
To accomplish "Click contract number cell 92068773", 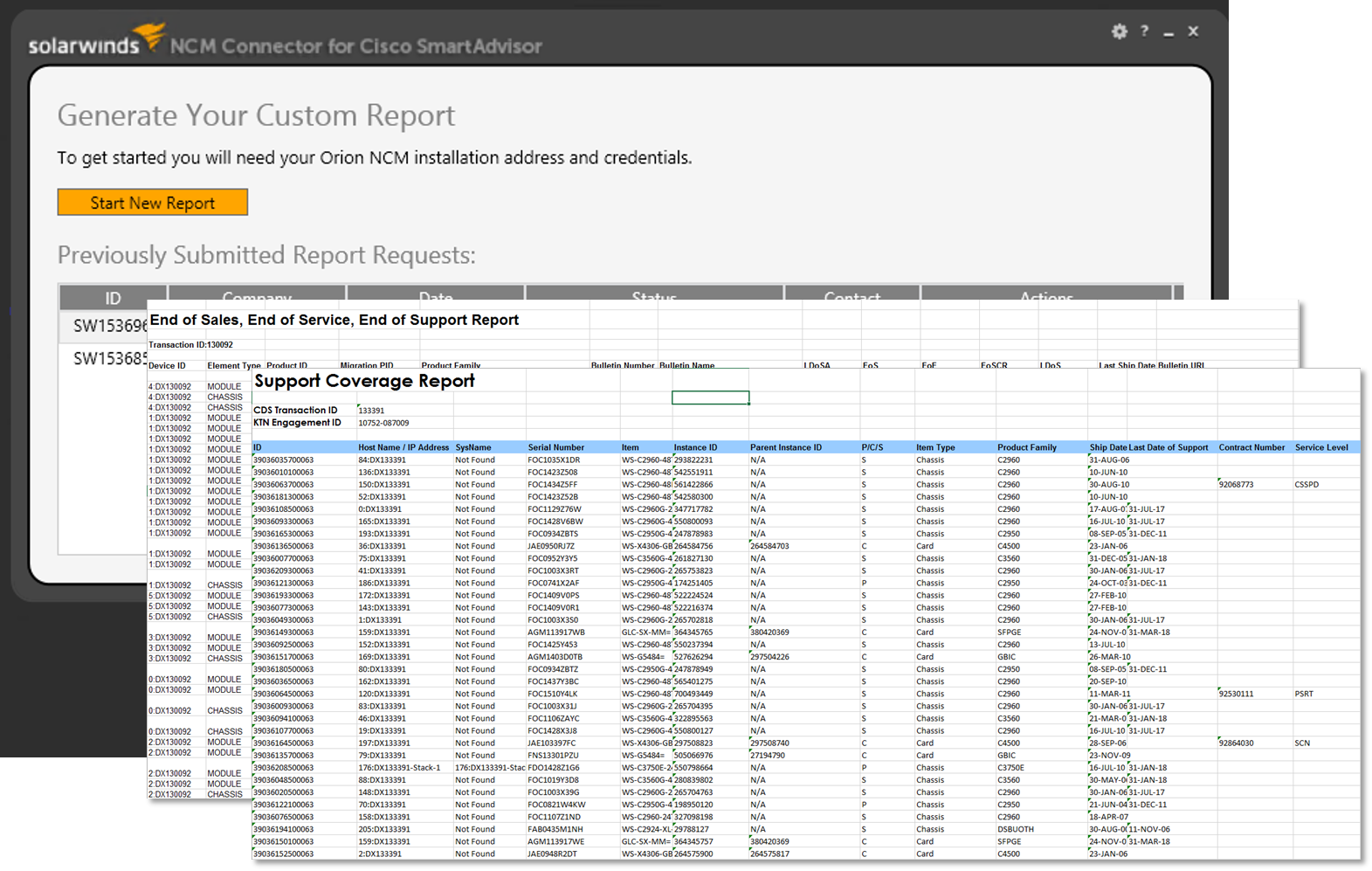I will pos(1236,484).
